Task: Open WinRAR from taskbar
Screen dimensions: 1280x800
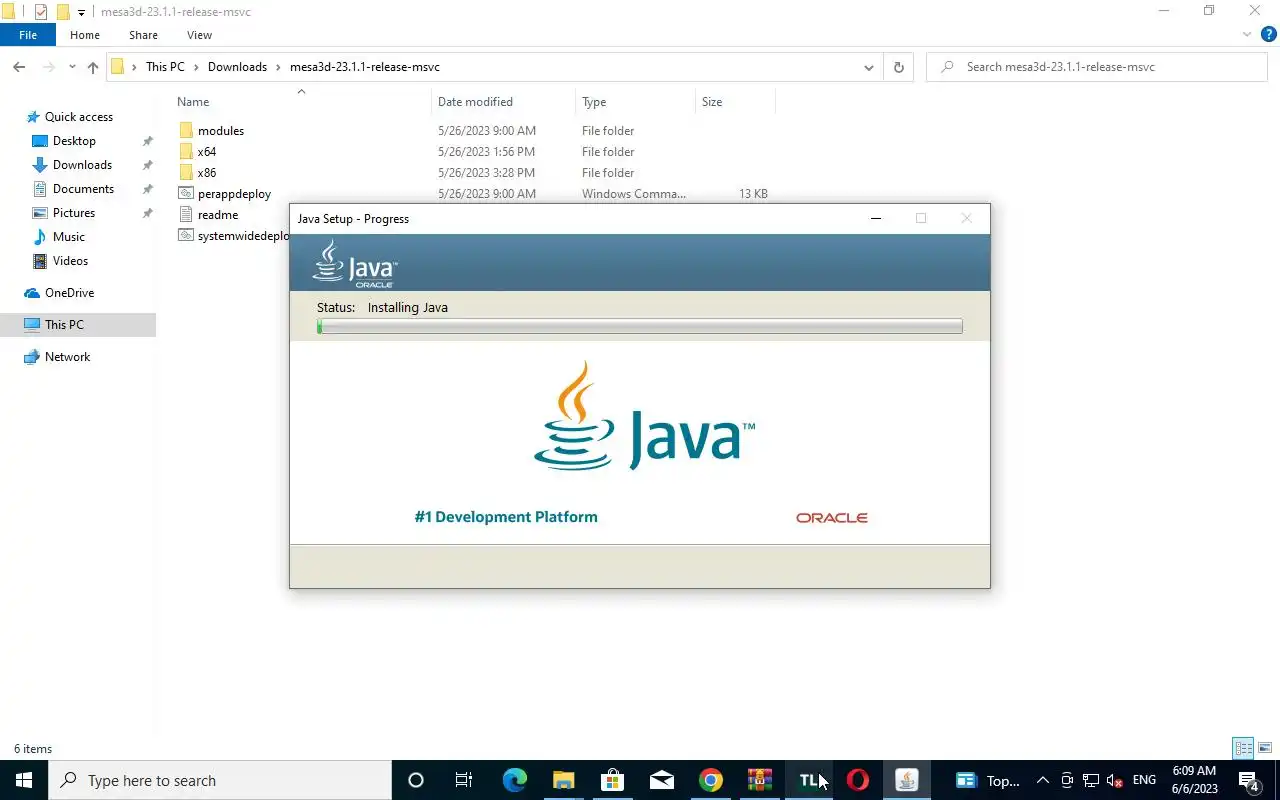Action: [x=760, y=780]
